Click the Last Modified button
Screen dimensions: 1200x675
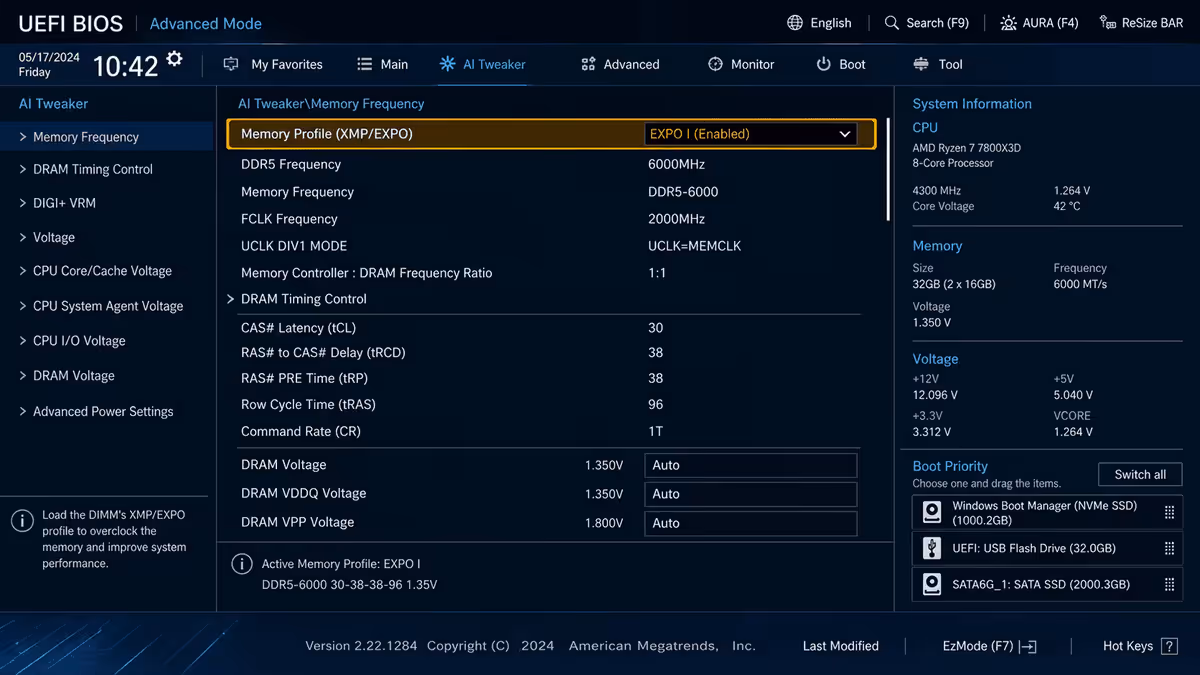click(840, 646)
